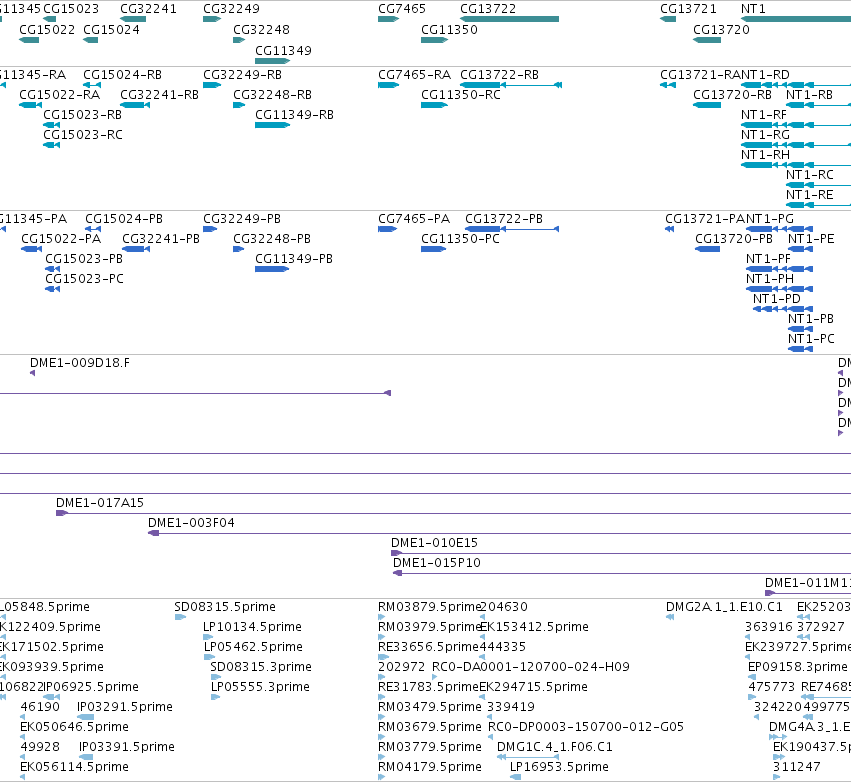Click transcript CG11349-RB
The height and width of the screenshot is (782, 851).
(x=294, y=115)
